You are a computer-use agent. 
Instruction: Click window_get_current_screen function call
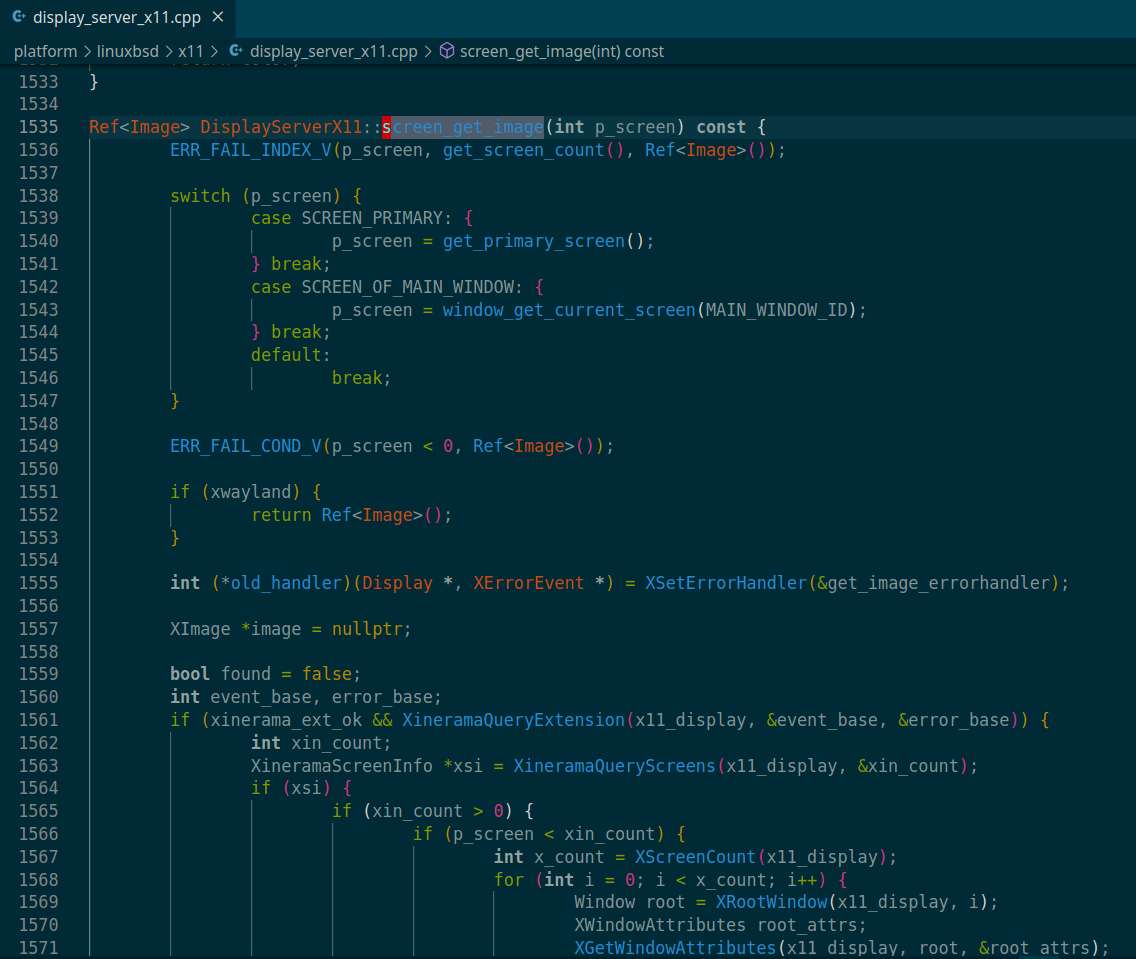(569, 310)
